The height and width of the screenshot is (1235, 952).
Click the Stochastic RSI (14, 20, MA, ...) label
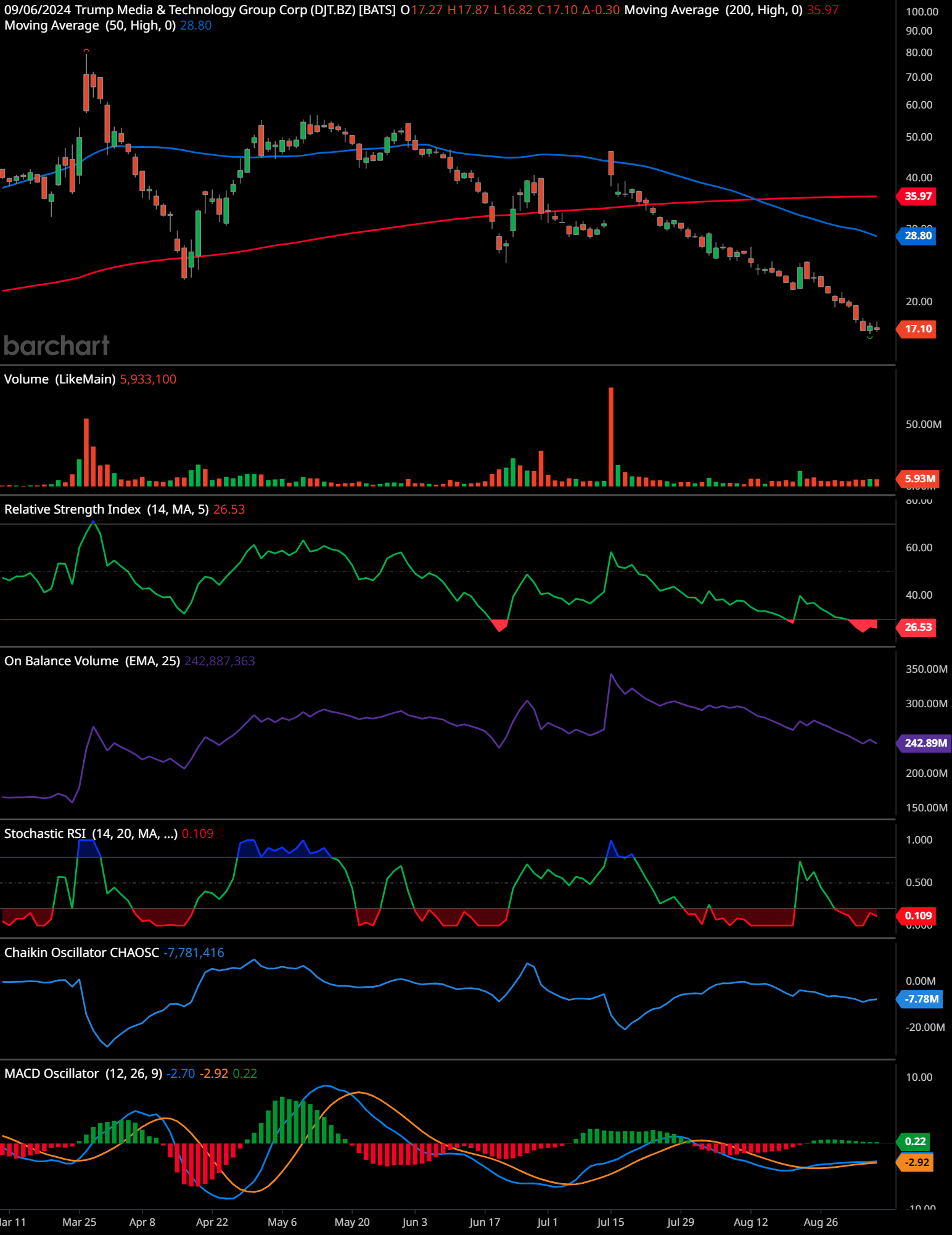(91, 834)
